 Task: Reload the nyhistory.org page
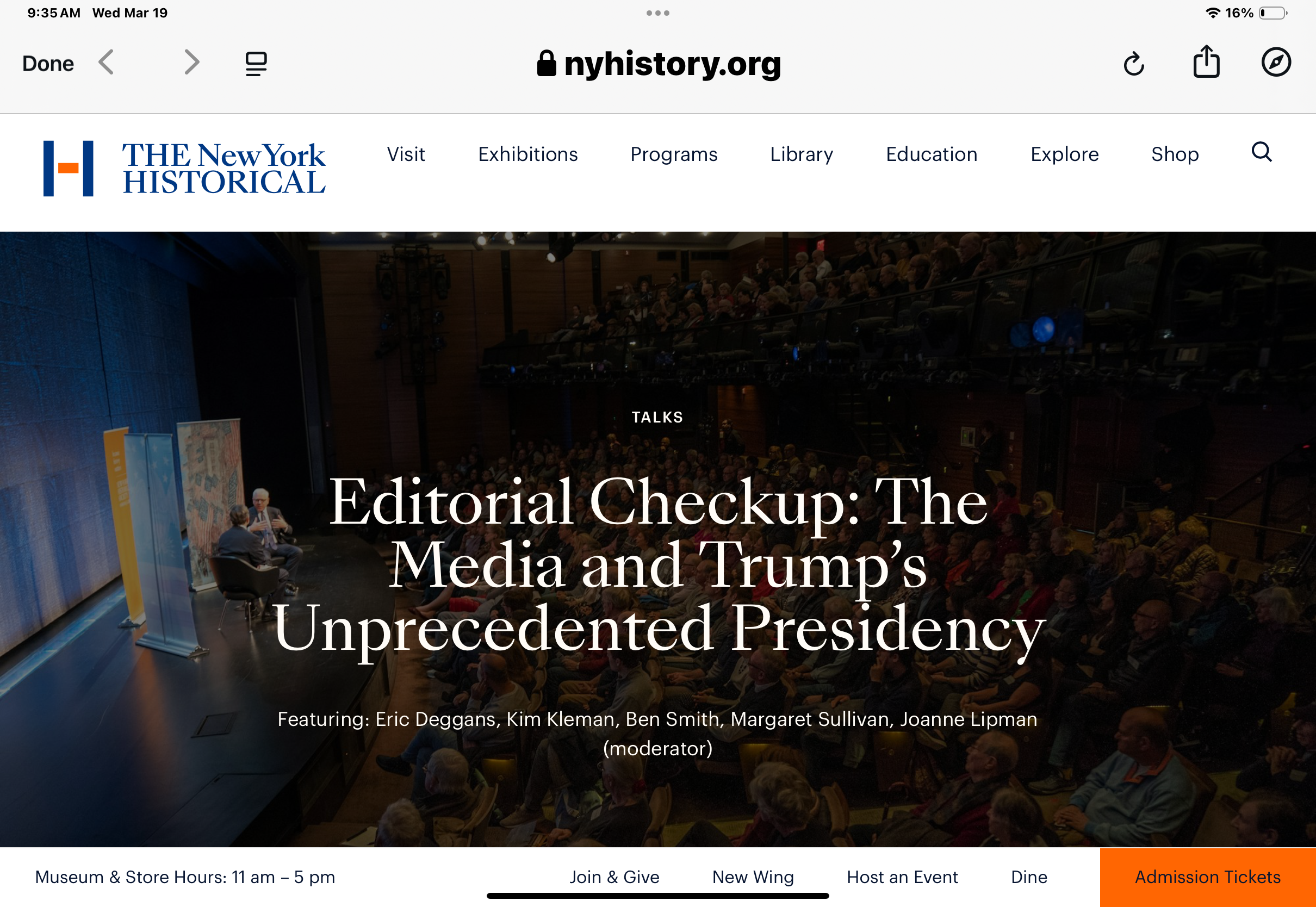point(1134,63)
